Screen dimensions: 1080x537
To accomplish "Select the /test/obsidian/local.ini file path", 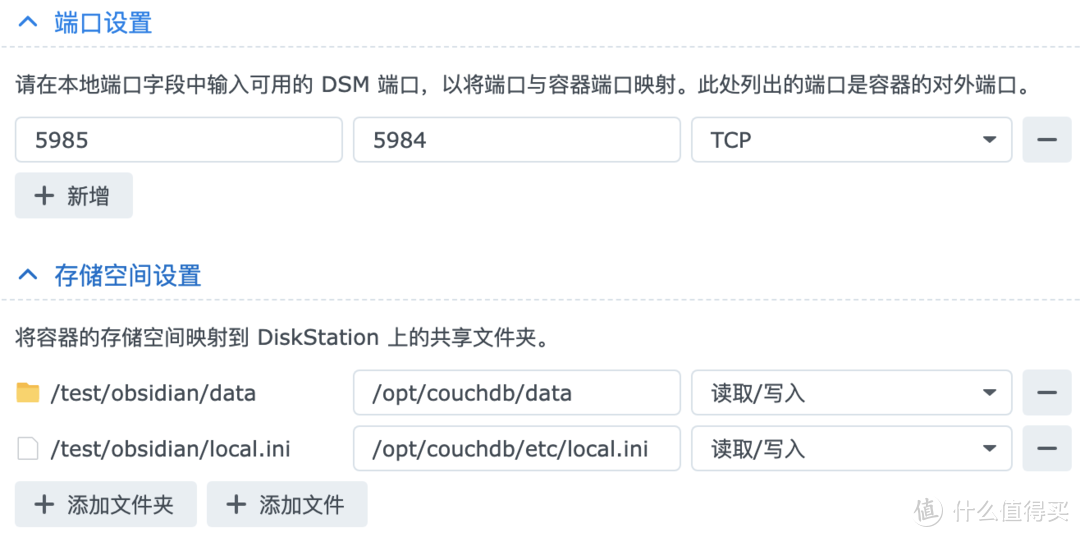I will point(171,449).
